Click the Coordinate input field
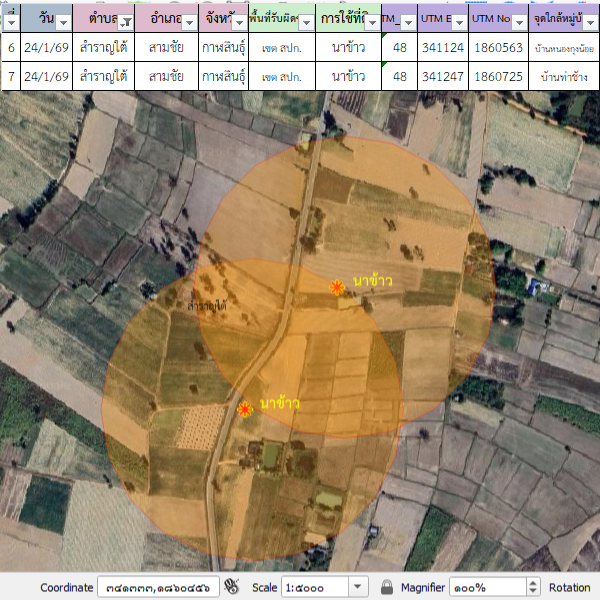 [157, 587]
